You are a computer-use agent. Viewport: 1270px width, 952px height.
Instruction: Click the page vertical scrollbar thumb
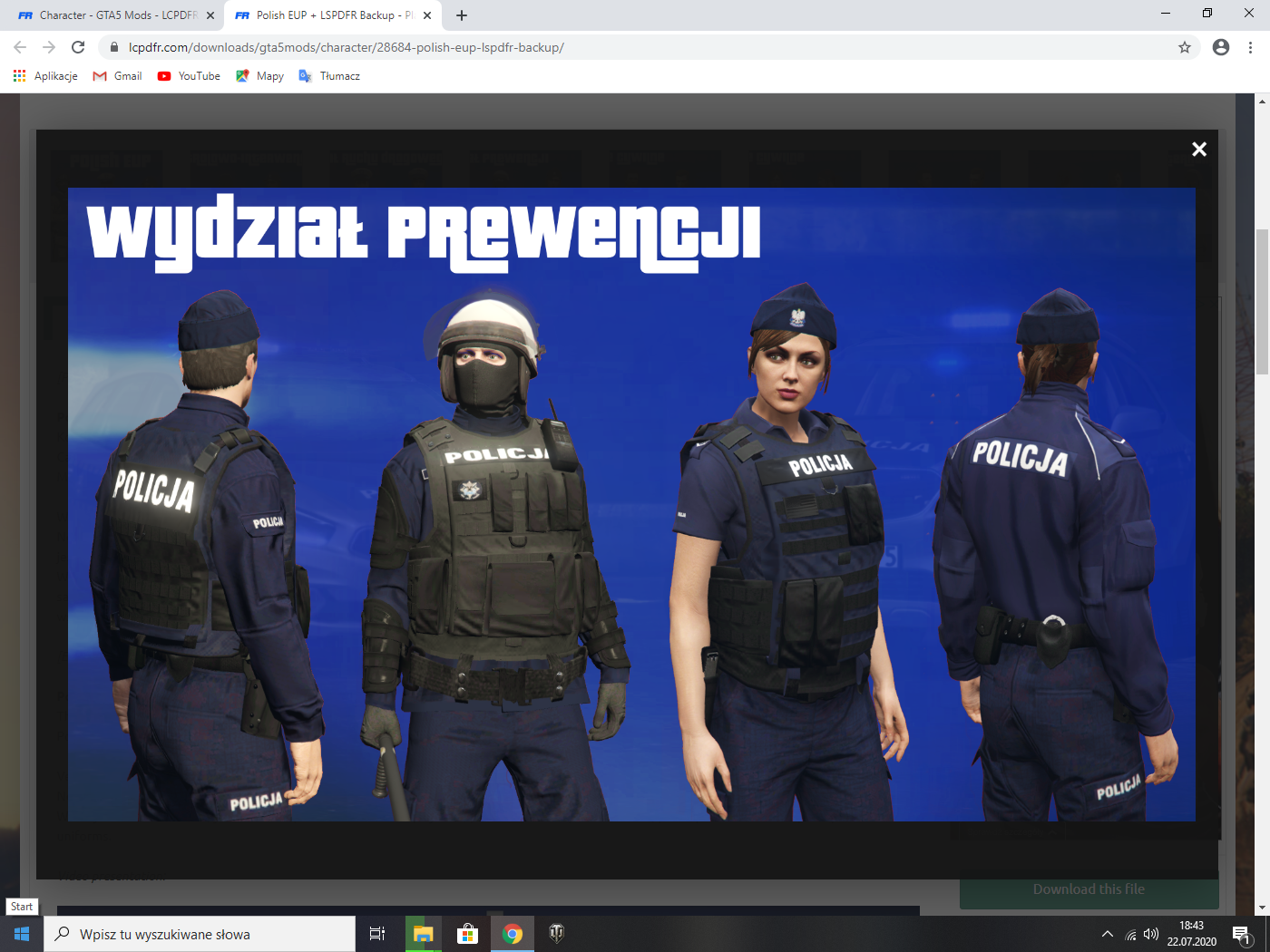(x=1262, y=302)
